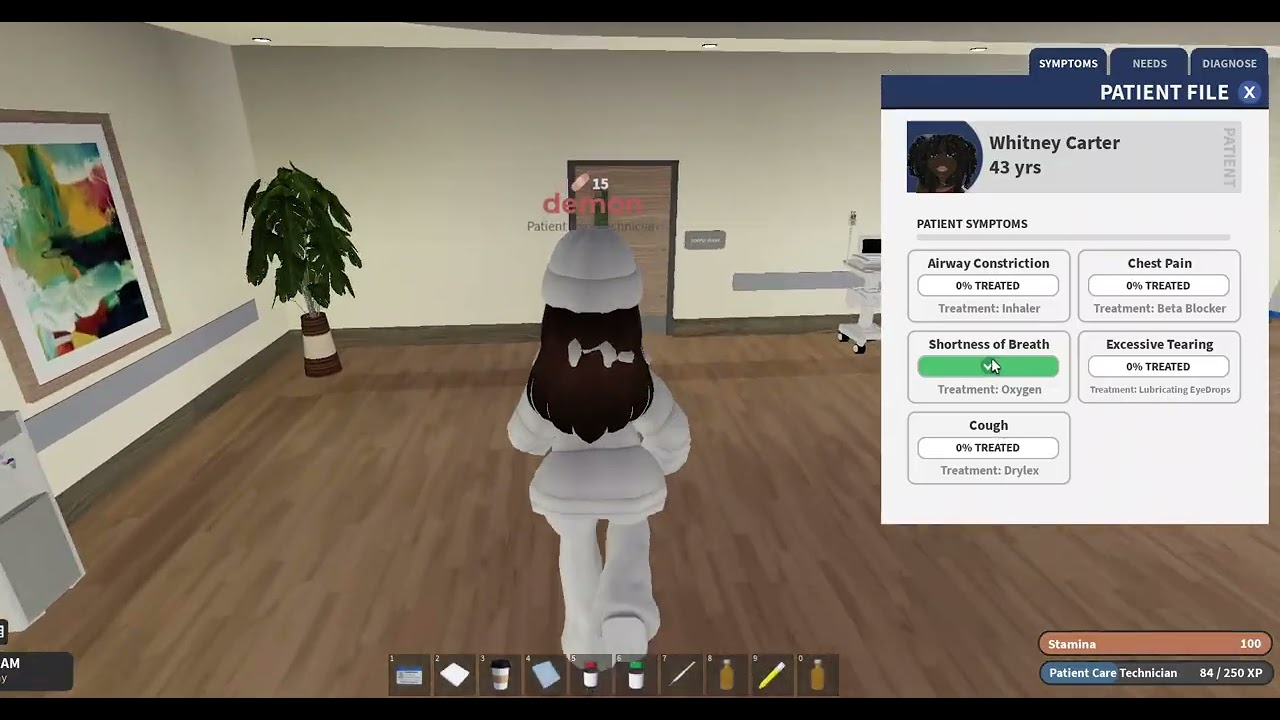Select the Chest Pain symptom card
The image size is (1280, 720).
click(x=1159, y=285)
